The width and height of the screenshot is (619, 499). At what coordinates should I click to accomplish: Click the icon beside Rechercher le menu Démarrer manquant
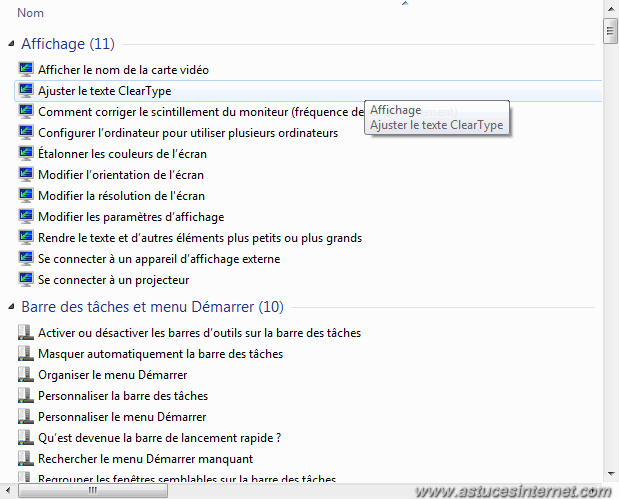point(26,458)
